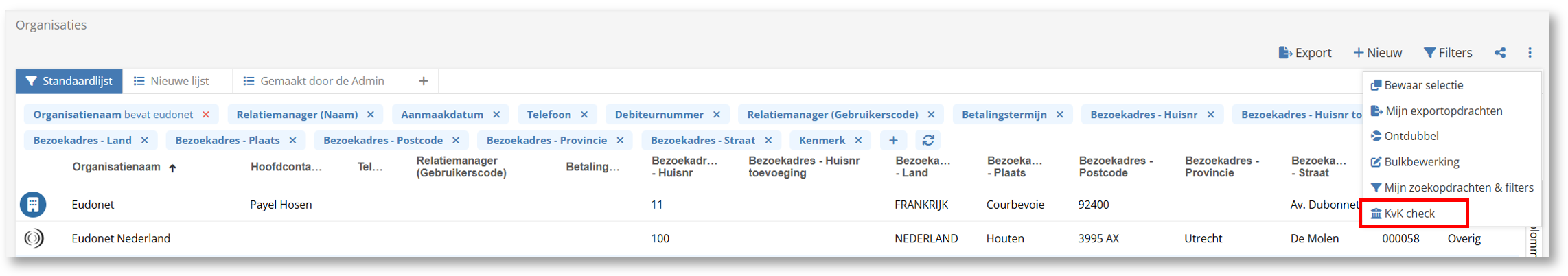Remove the Telefoon column chip
Screen dimensions: 1568x276
(584, 115)
